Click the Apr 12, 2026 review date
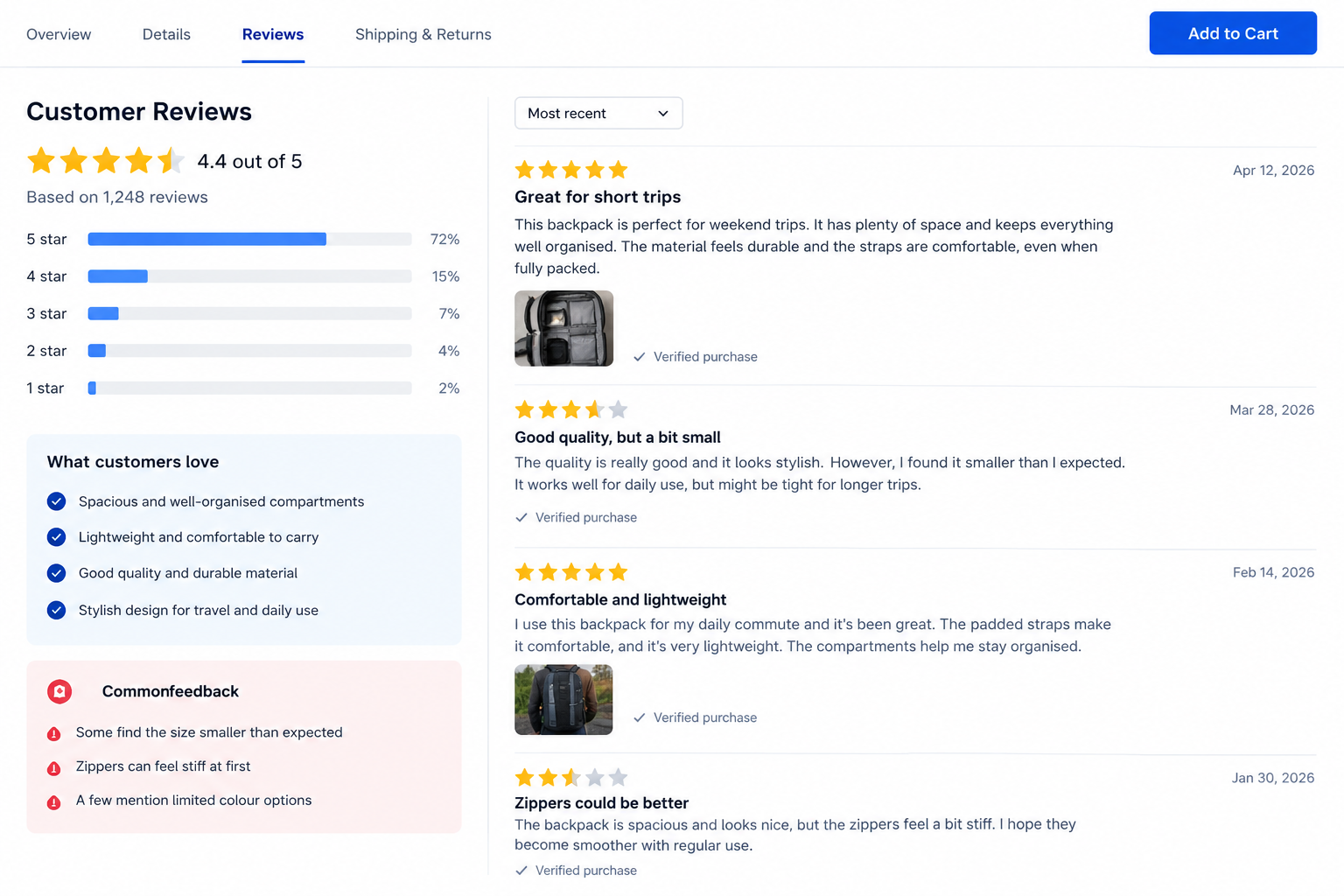This screenshot has width=1344, height=896. [x=1273, y=170]
